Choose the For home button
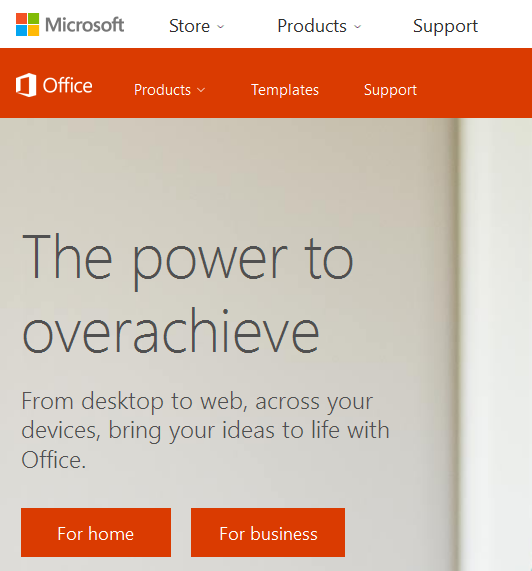 96,532
